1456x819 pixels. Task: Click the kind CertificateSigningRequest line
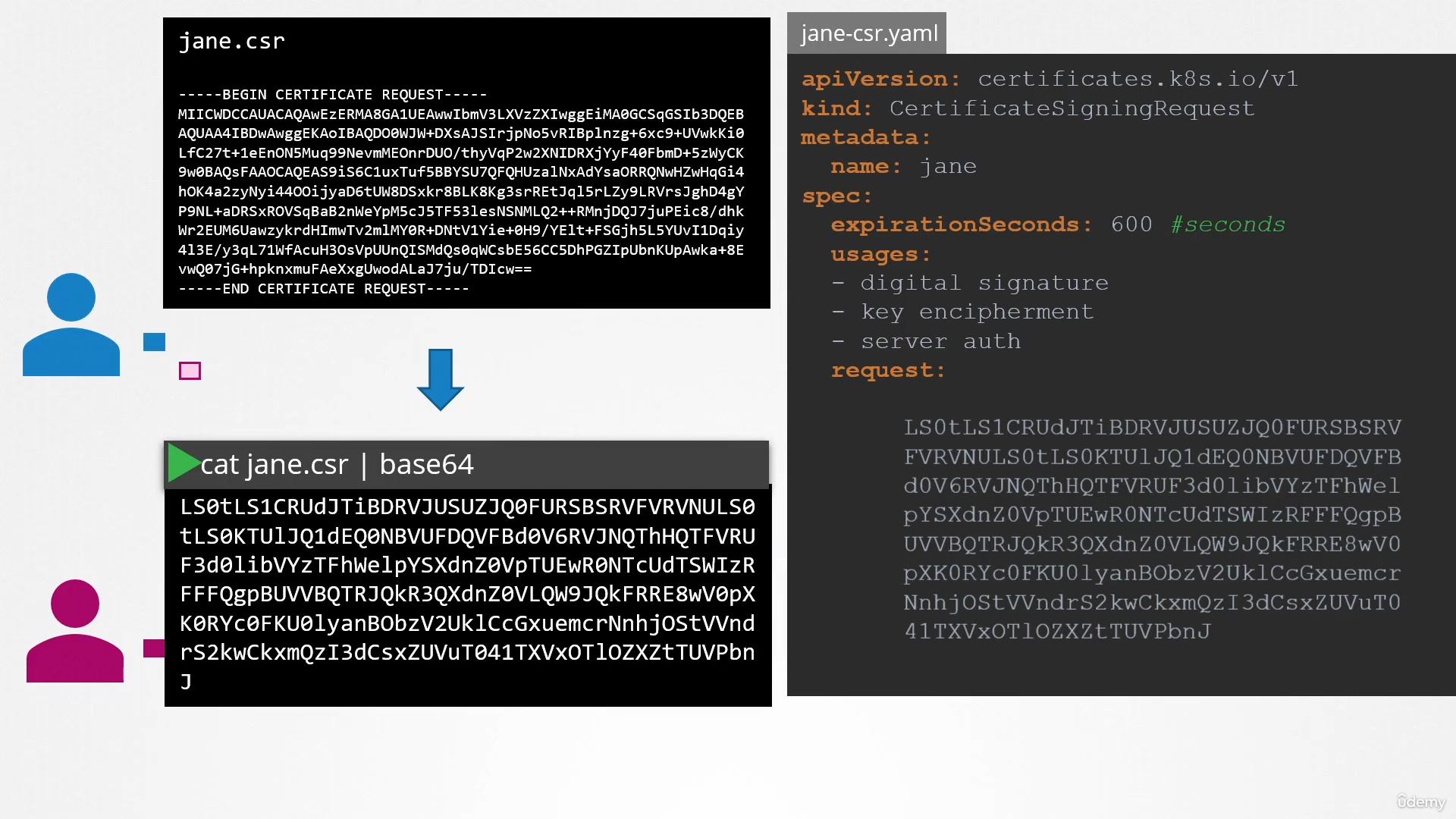[x=1028, y=108]
